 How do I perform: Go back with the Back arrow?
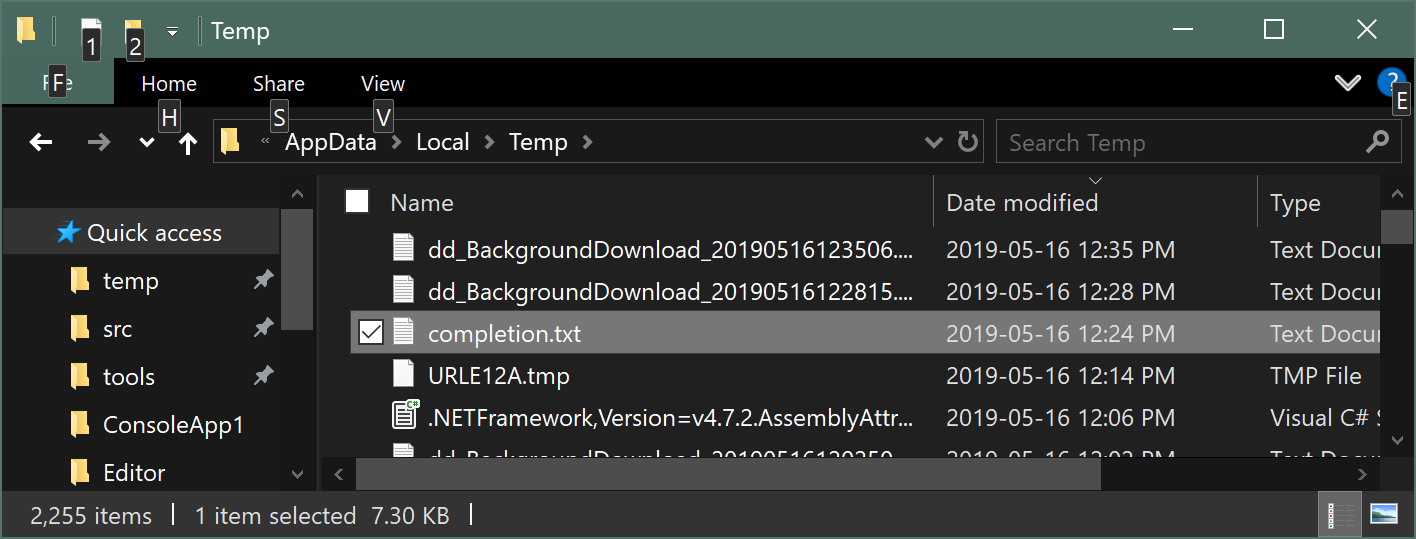(x=41, y=142)
